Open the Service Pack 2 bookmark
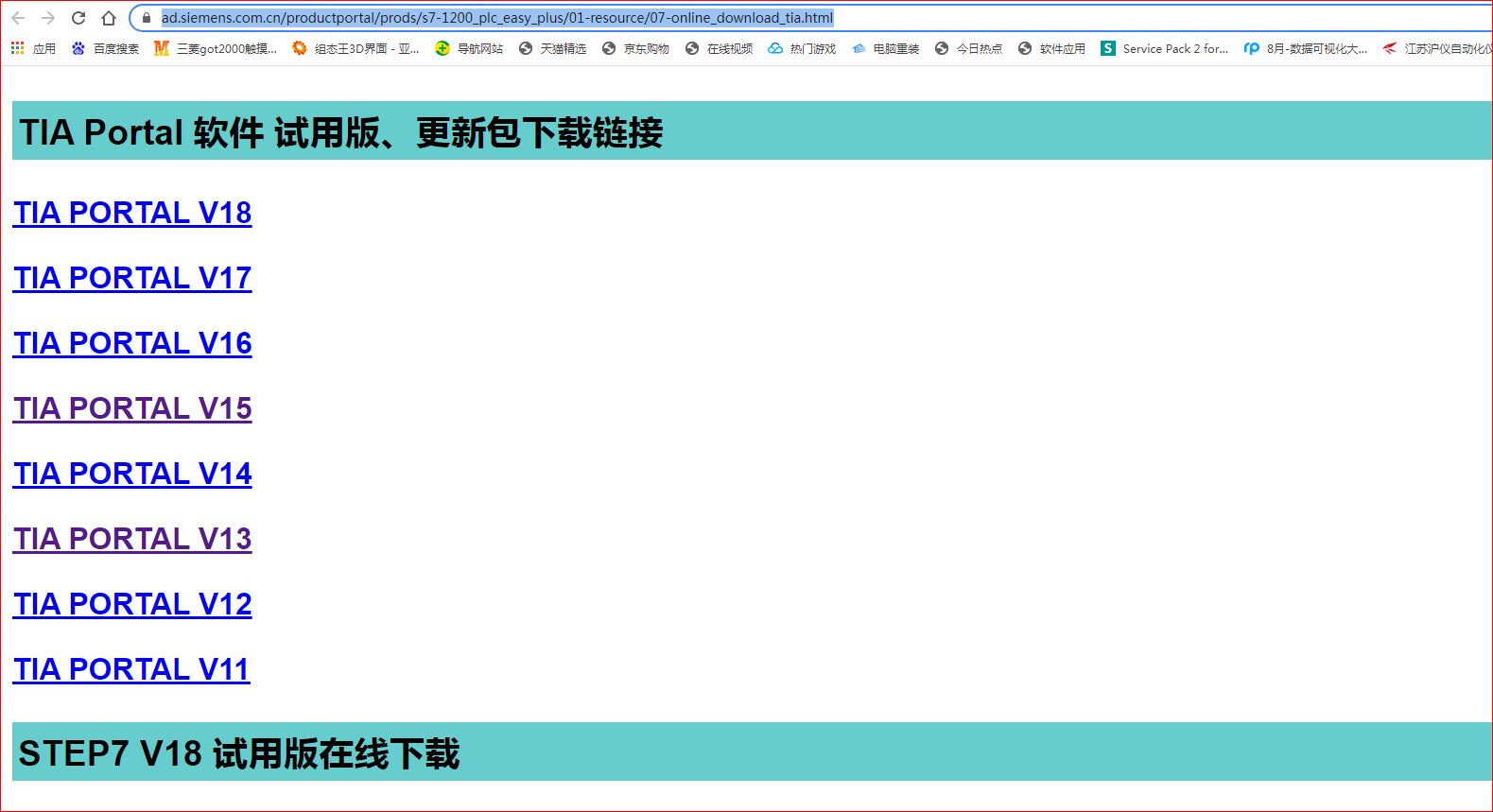 [1165, 48]
